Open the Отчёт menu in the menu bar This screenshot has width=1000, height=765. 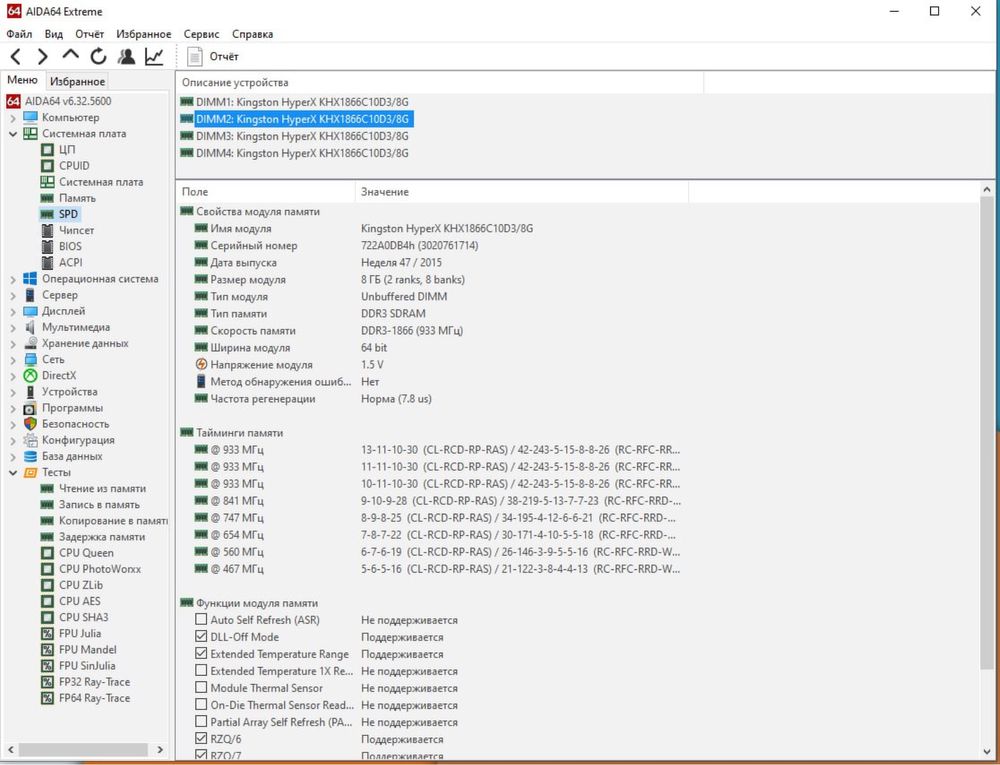tap(89, 34)
